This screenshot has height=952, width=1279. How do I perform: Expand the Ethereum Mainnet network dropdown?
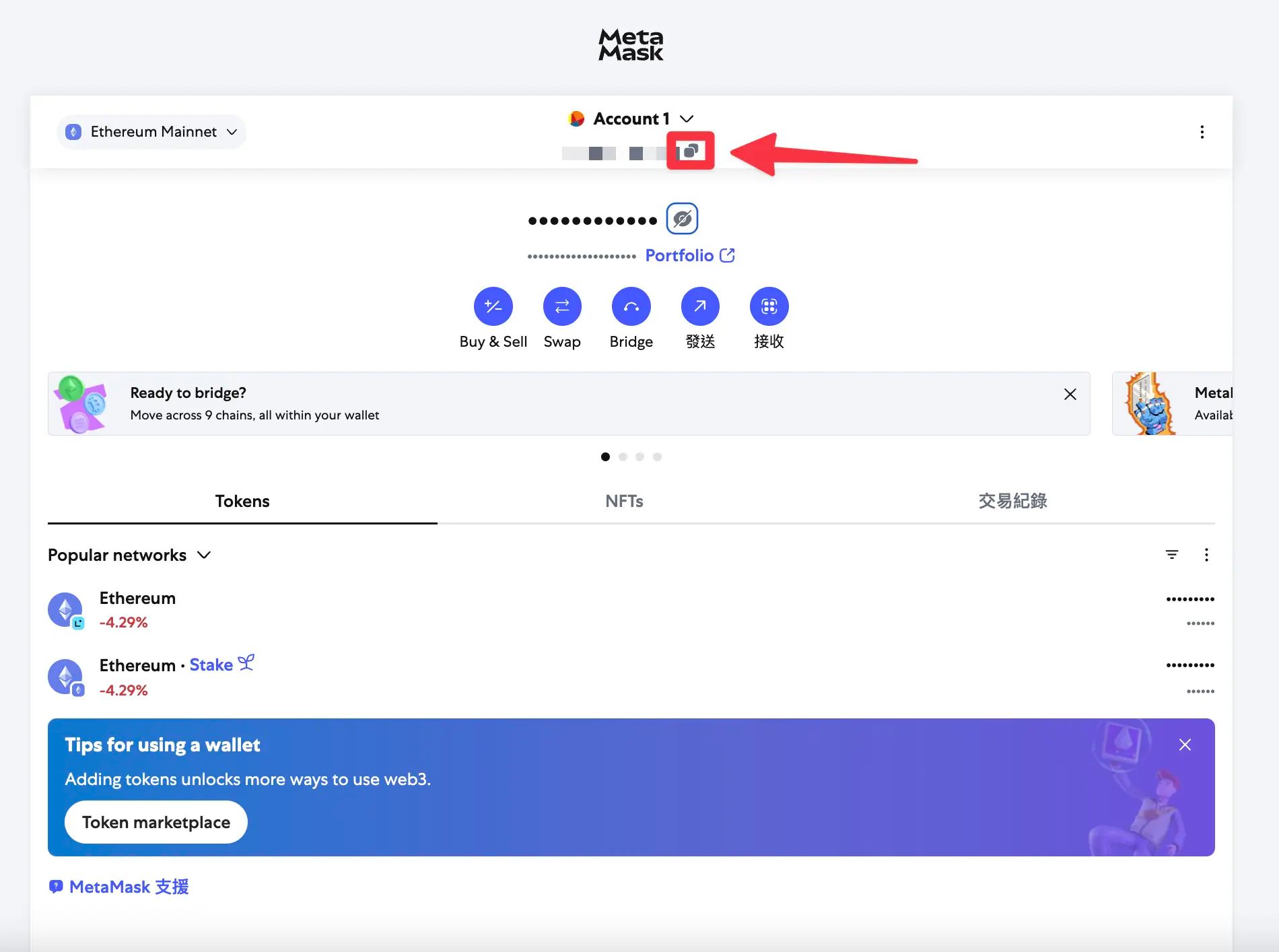coord(152,132)
